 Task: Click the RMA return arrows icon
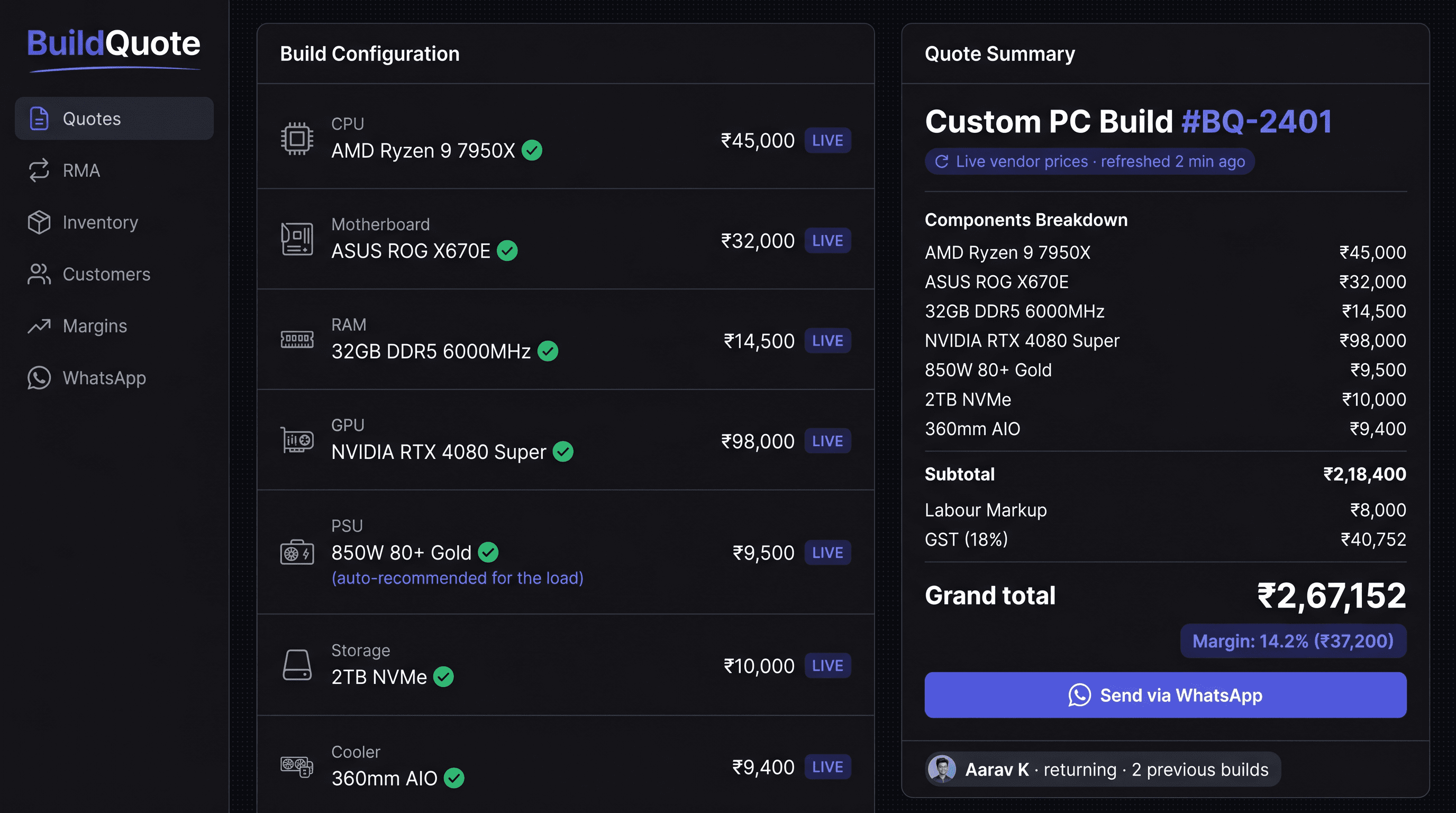point(39,170)
